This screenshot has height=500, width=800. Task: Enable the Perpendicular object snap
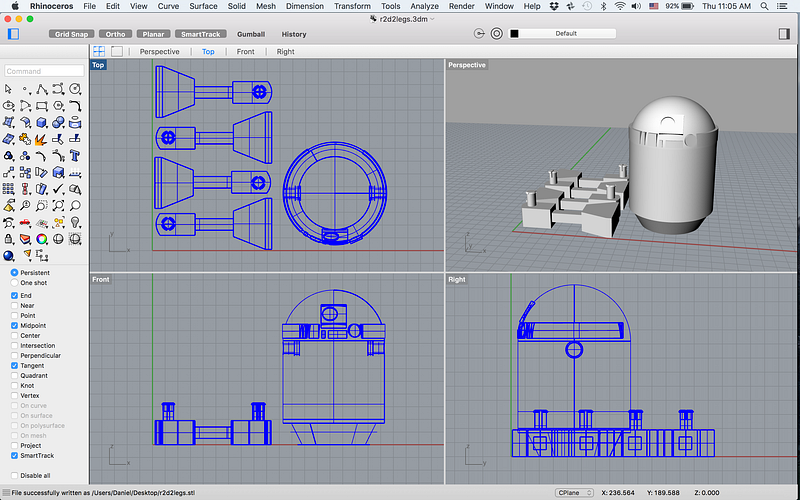[14, 356]
